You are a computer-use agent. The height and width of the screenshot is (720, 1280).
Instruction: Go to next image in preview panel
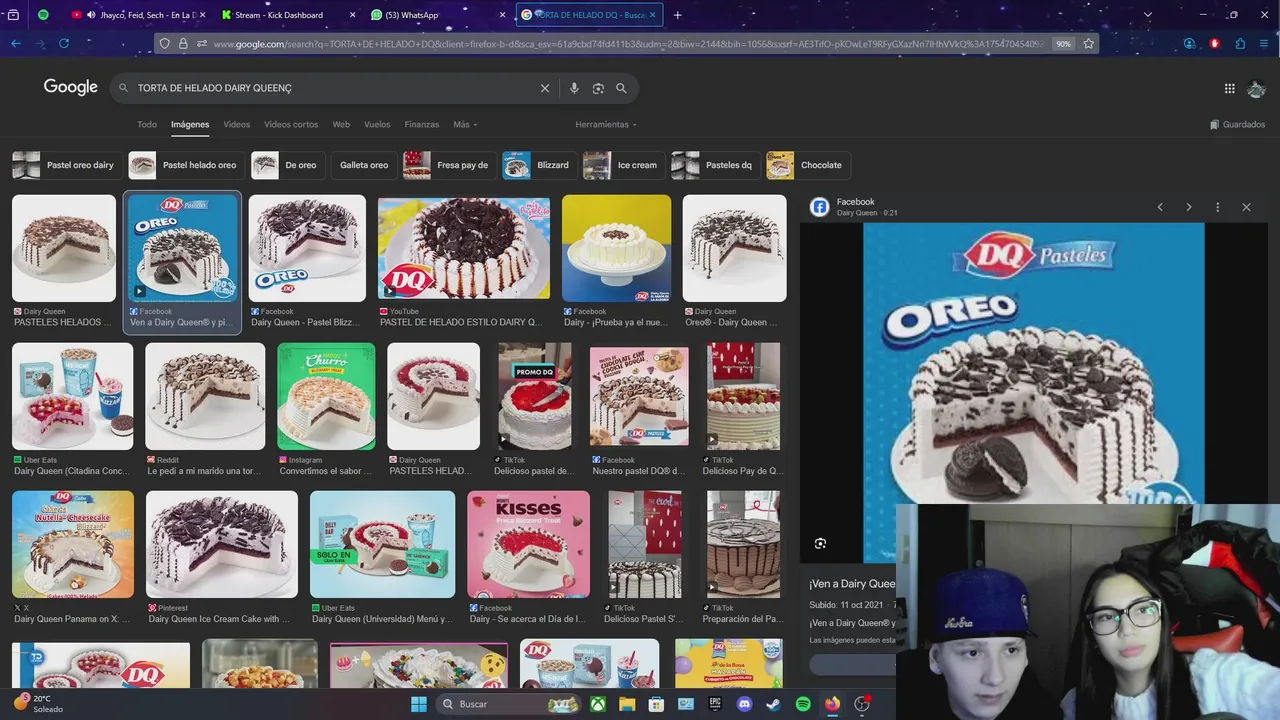[x=1189, y=207]
